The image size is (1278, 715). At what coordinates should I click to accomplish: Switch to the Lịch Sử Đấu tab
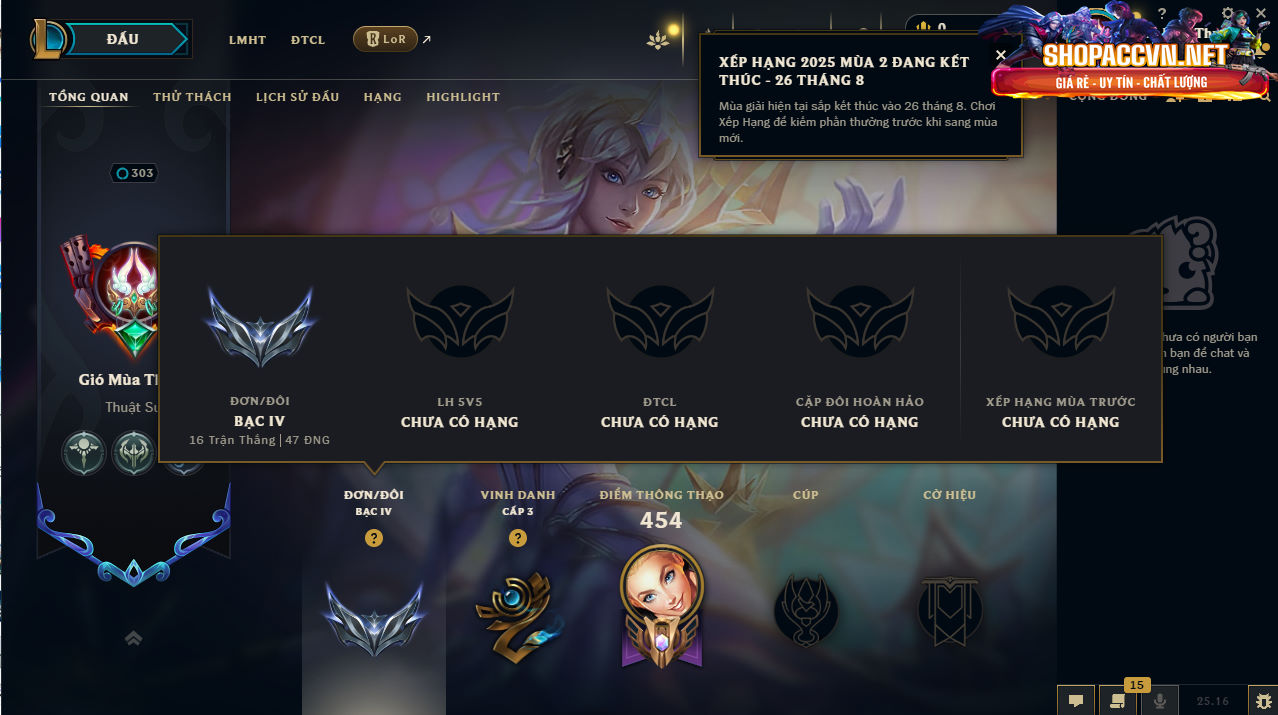297,97
